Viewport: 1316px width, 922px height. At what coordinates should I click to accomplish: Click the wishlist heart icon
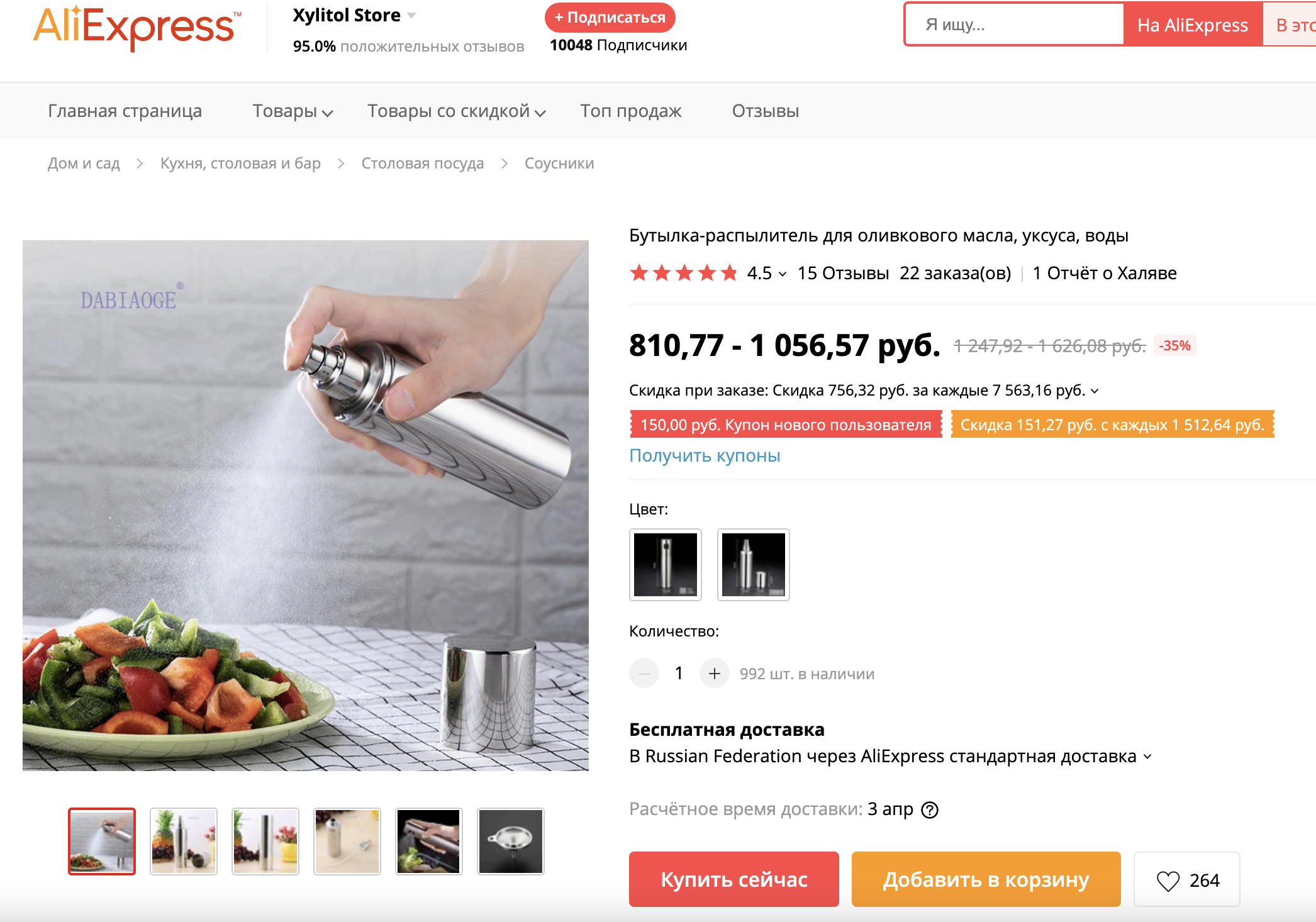[1168, 880]
